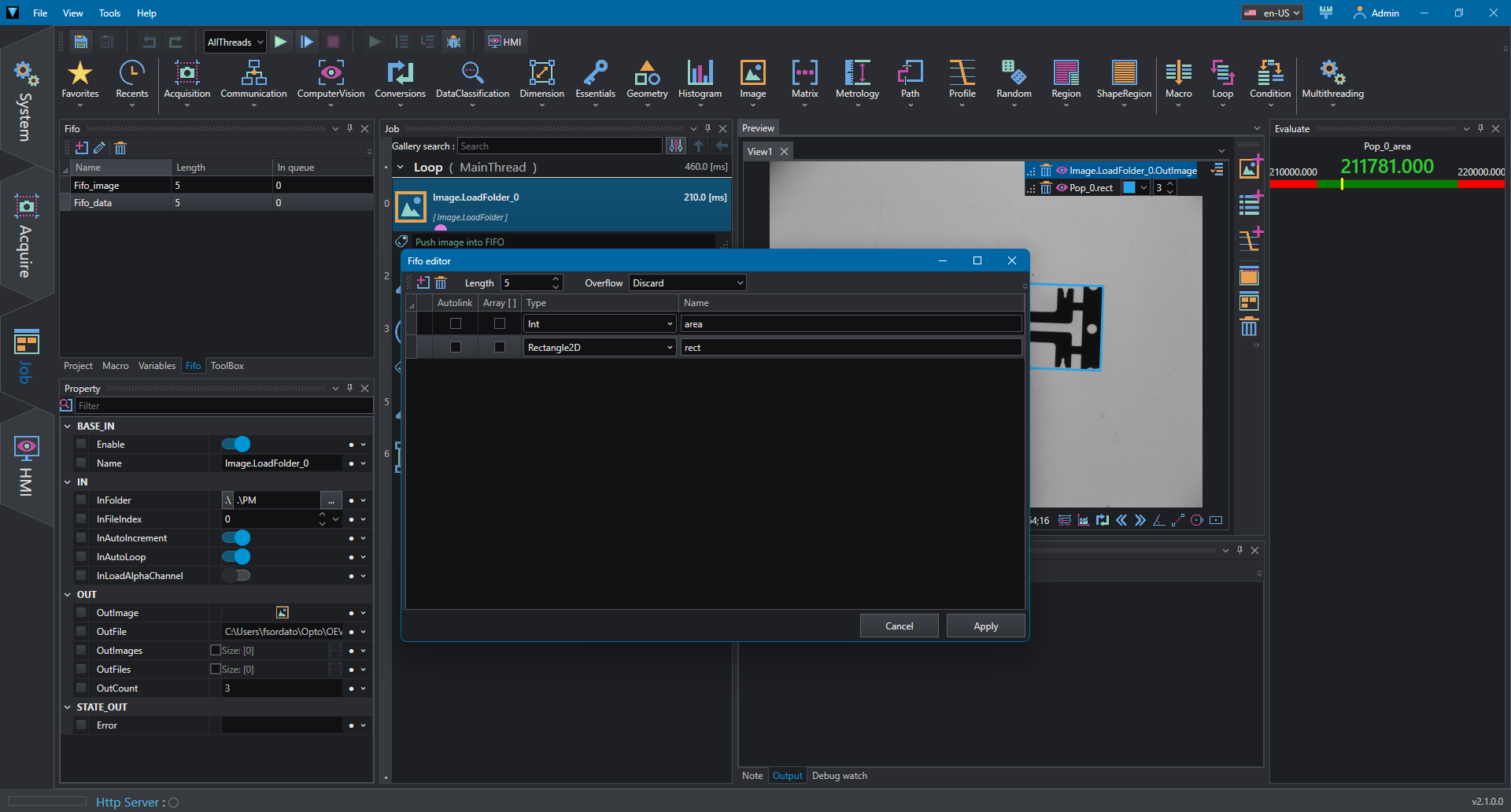Open the Admin user account
The height and width of the screenshot is (812, 1511).
point(1376,13)
